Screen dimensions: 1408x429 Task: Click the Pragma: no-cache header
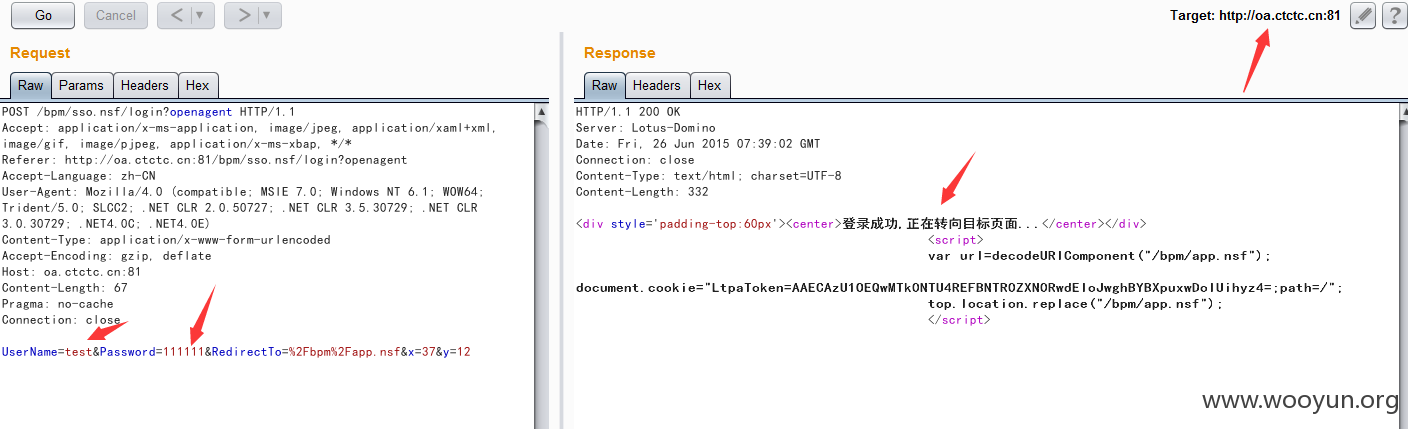(58, 304)
